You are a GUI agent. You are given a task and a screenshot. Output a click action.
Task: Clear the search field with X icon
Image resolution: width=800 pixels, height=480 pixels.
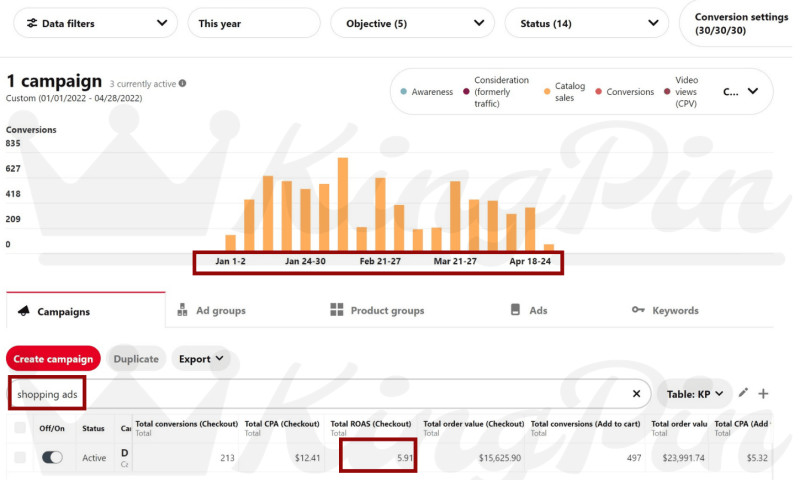click(x=636, y=394)
